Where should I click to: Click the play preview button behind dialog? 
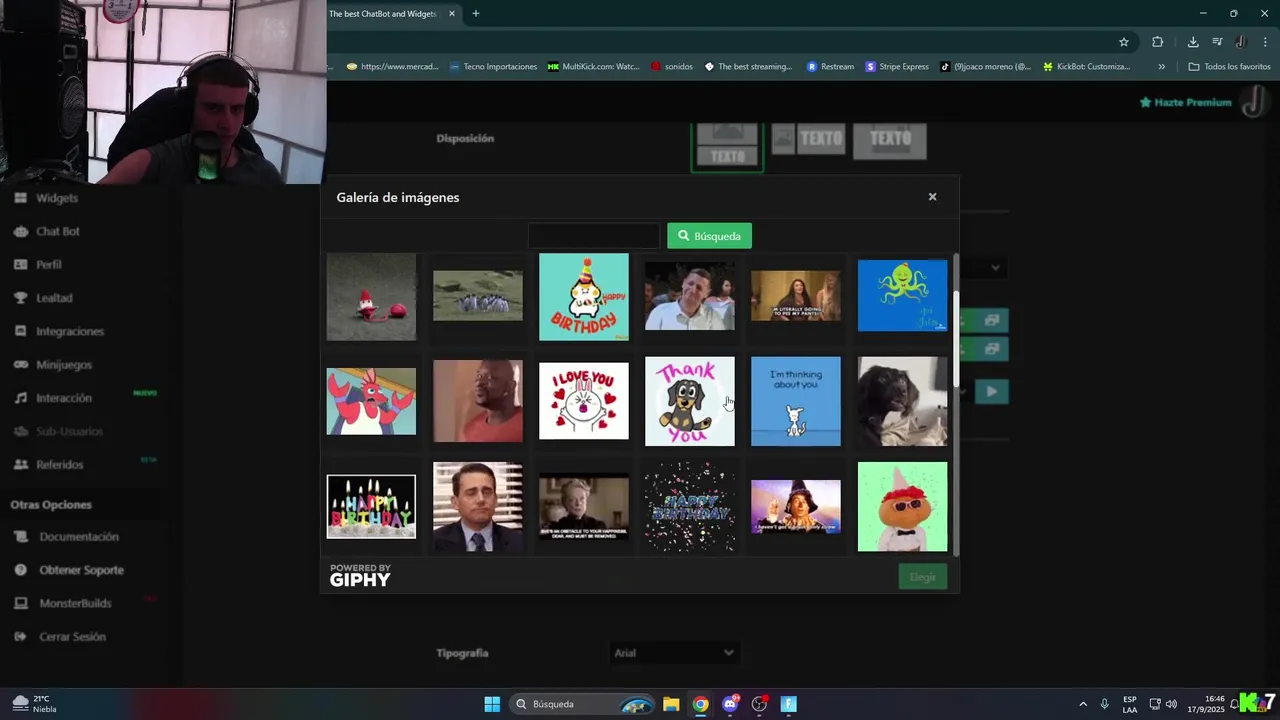click(991, 392)
